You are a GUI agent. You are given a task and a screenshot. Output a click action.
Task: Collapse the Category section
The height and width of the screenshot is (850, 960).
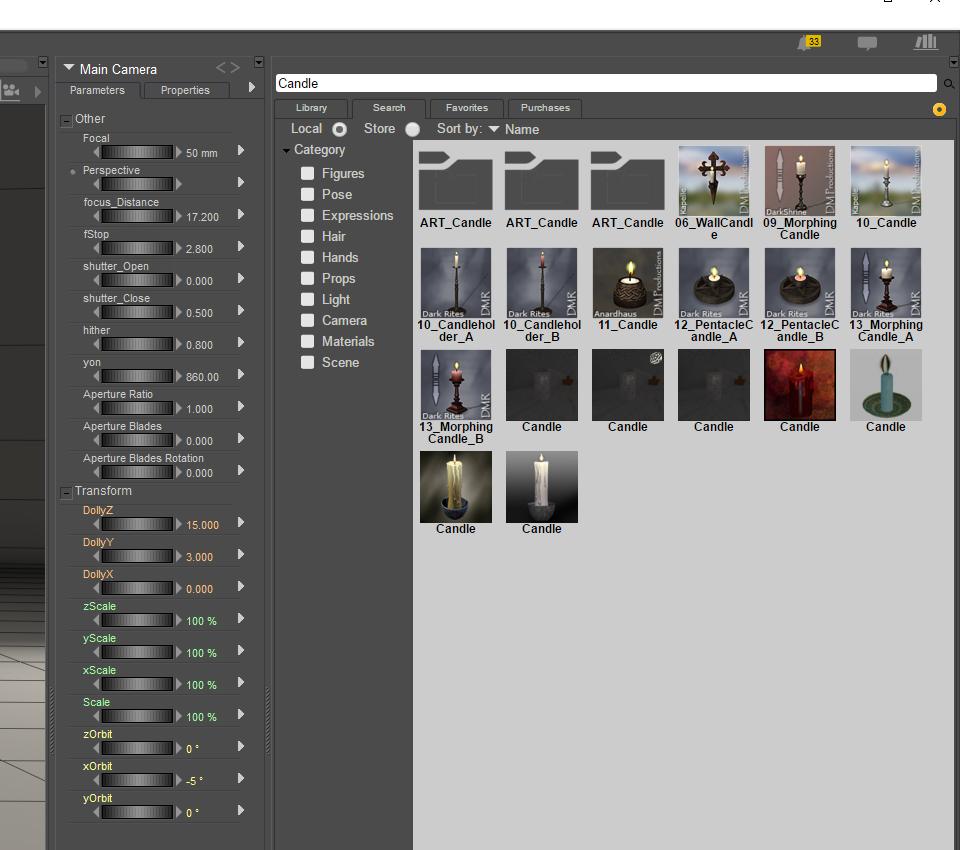[286, 150]
